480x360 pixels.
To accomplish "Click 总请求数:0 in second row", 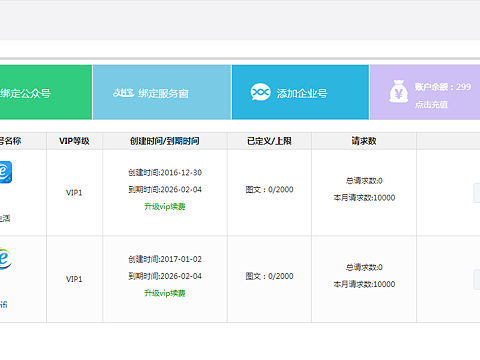I will pyautogui.click(x=364, y=267).
